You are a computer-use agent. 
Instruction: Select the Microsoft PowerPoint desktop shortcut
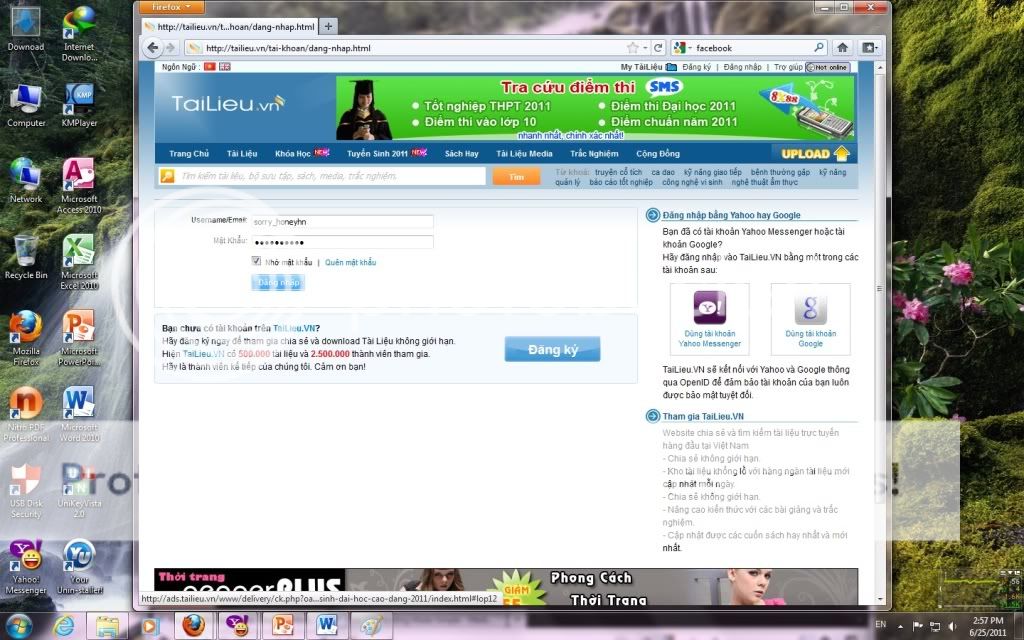(x=79, y=338)
